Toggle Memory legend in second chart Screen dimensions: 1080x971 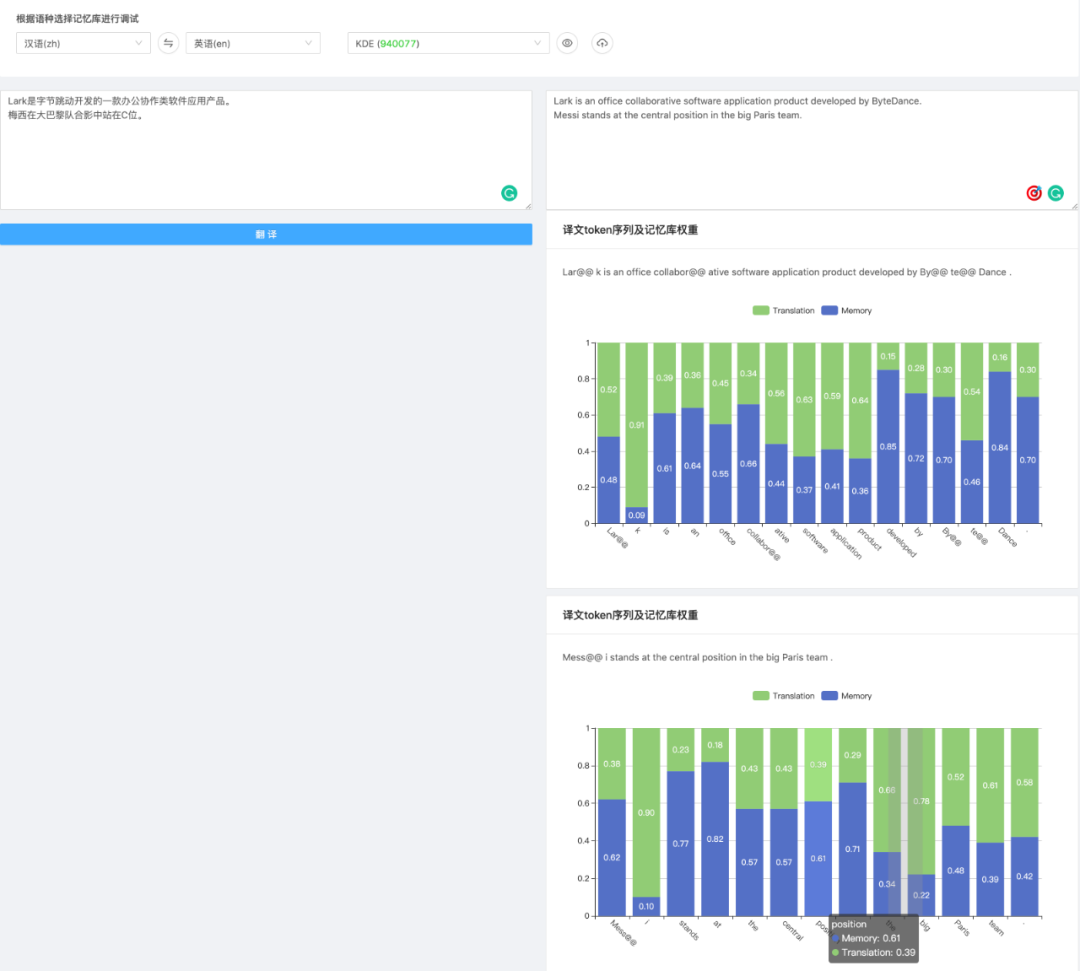[846, 696]
